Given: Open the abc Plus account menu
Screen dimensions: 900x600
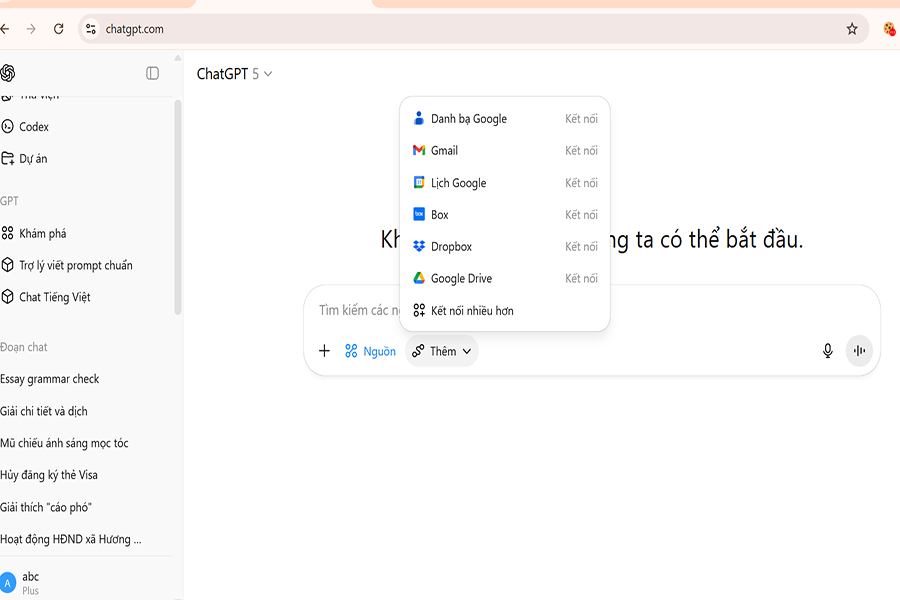Looking at the screenshot, I should click(x=30, y=582).
